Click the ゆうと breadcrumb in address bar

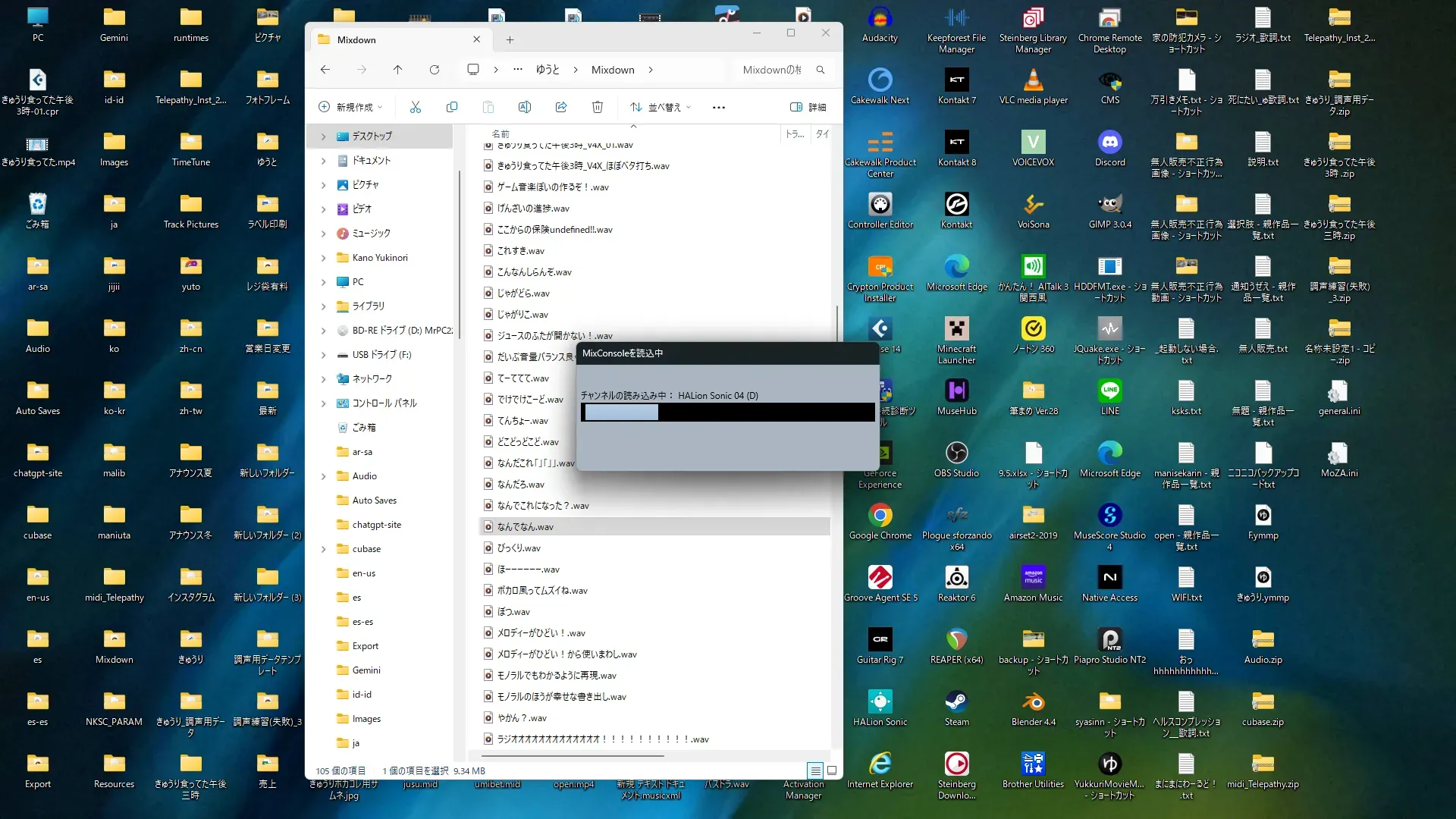coord(548,70)
